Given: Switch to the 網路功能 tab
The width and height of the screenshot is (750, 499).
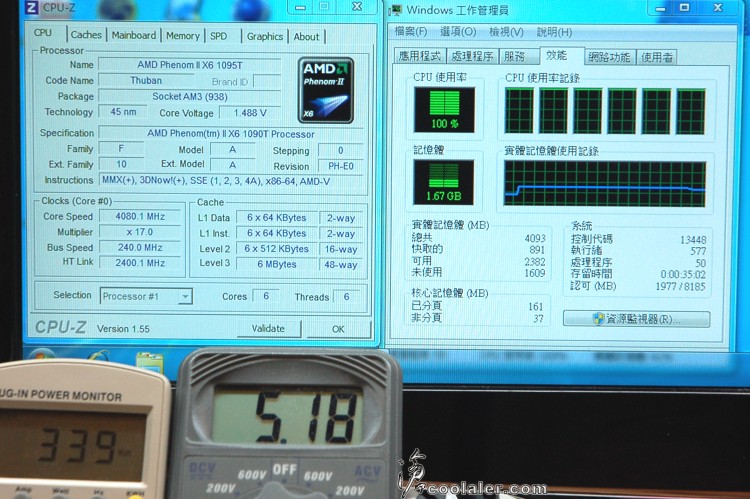Looking at the screenshot, I should (609, 57).
